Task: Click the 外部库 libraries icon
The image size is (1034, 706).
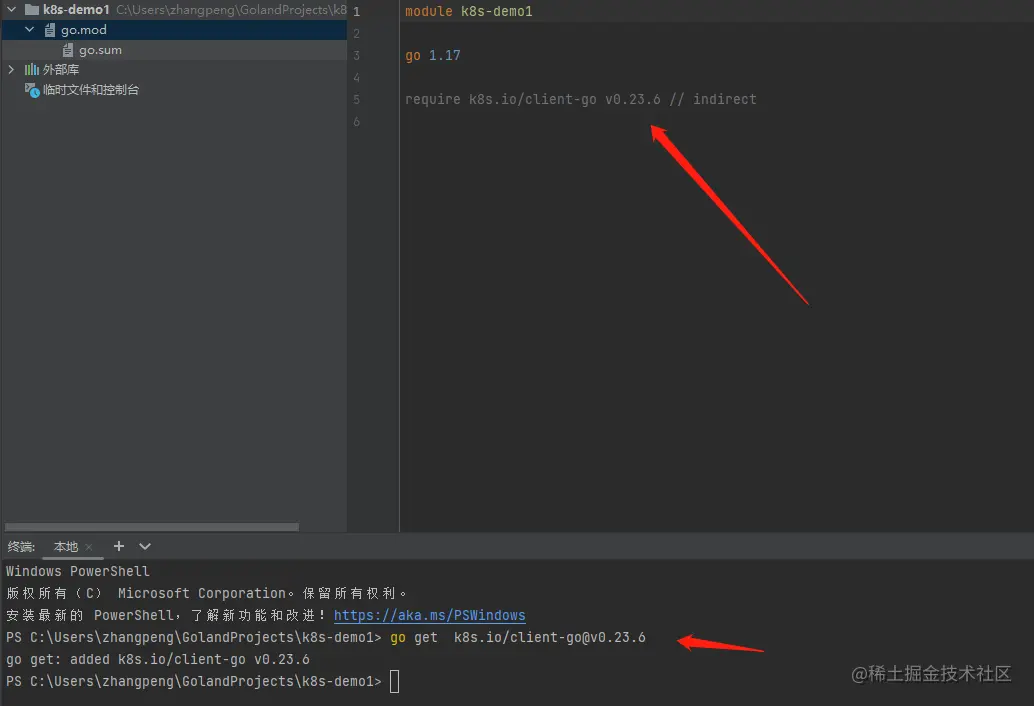Action: pos(32,69)
